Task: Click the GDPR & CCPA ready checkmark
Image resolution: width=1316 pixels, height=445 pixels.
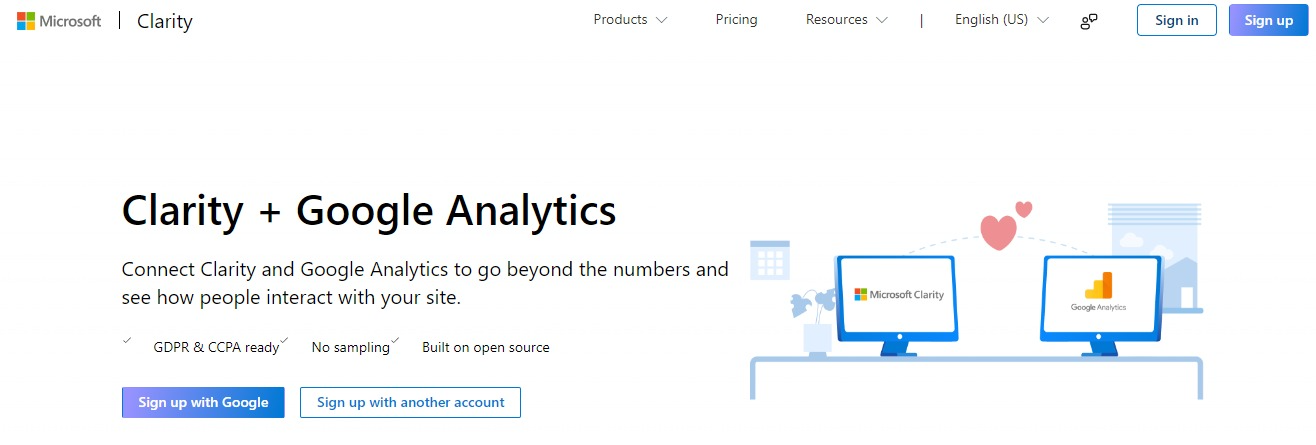Action: (127, 341)
